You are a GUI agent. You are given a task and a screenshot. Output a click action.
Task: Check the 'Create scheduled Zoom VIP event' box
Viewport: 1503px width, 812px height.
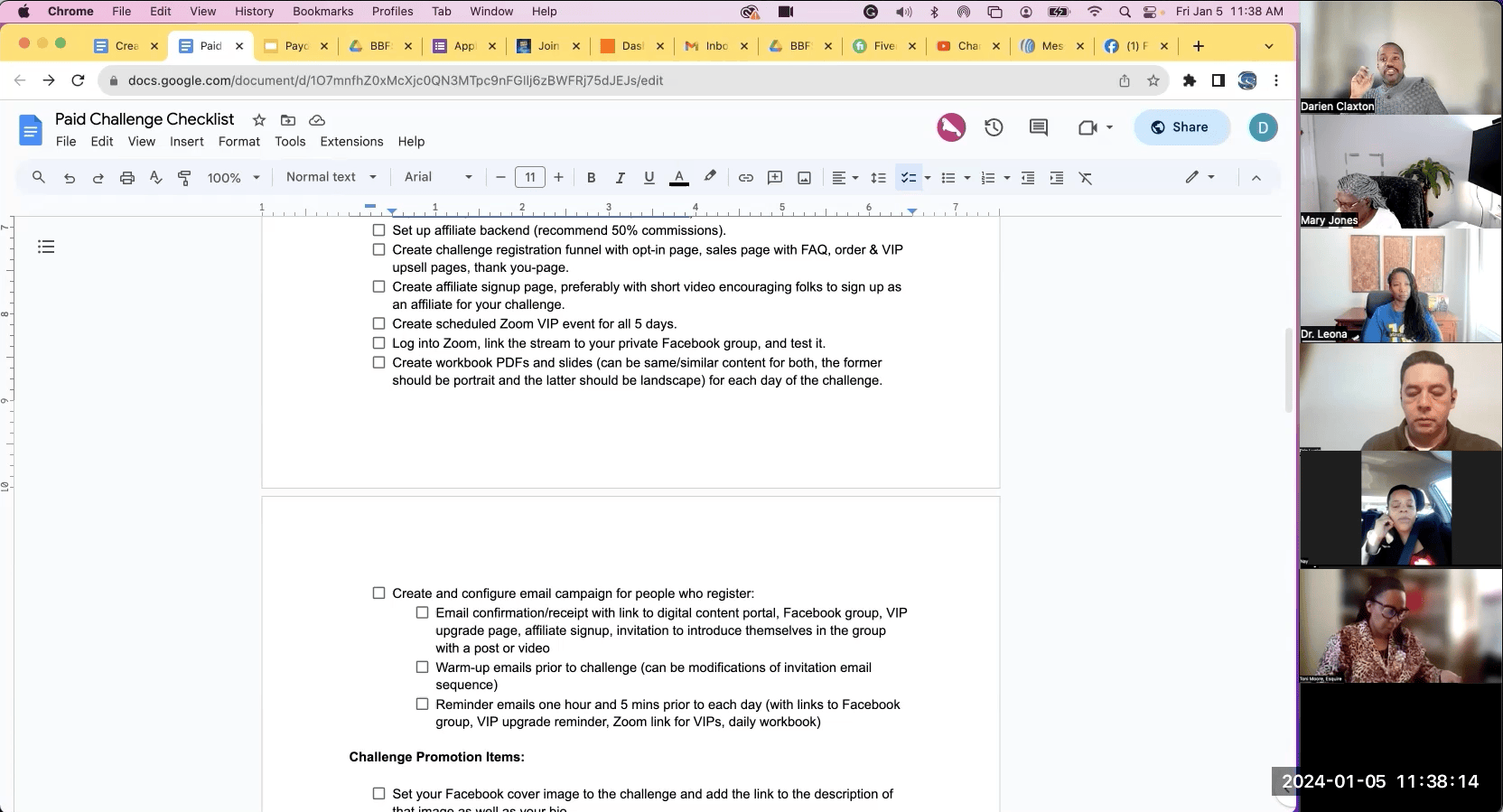pos(379,323)
